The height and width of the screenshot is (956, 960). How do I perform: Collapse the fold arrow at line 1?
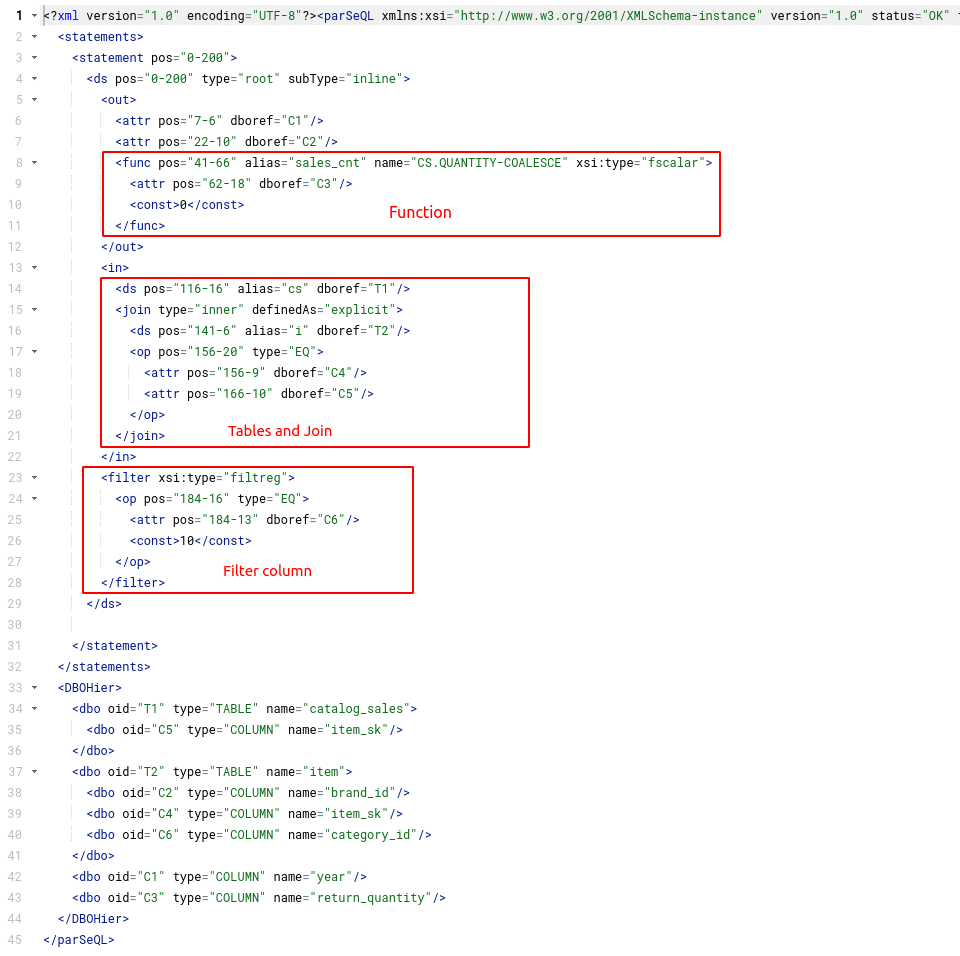click(x=34, y=16)
